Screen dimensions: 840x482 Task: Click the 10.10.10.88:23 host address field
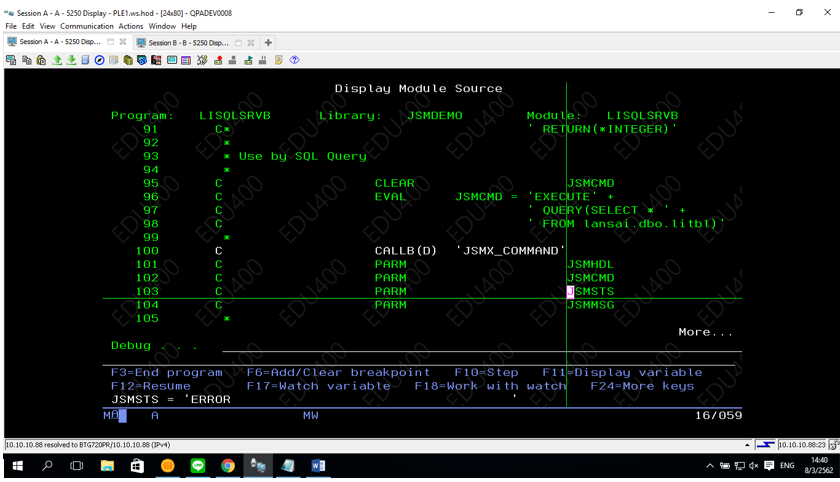802,445
